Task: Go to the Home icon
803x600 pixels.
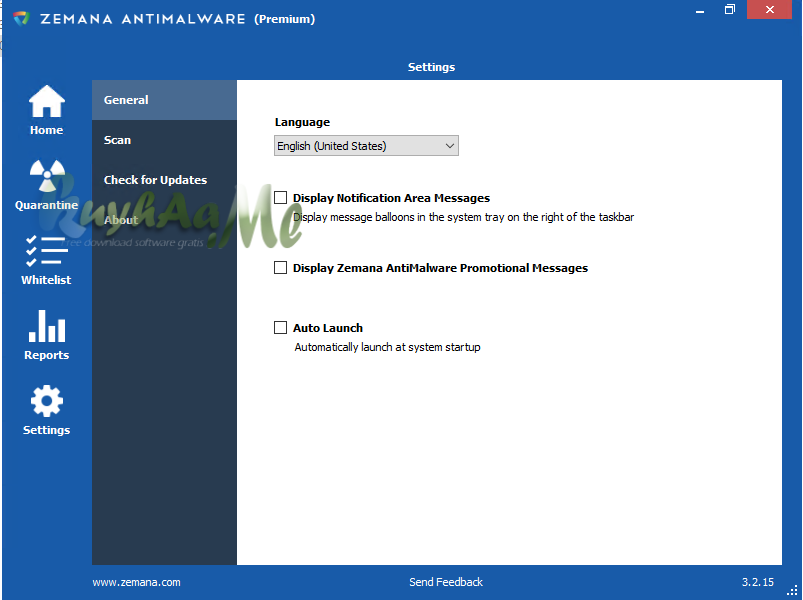Action: (x=46, y=101)
